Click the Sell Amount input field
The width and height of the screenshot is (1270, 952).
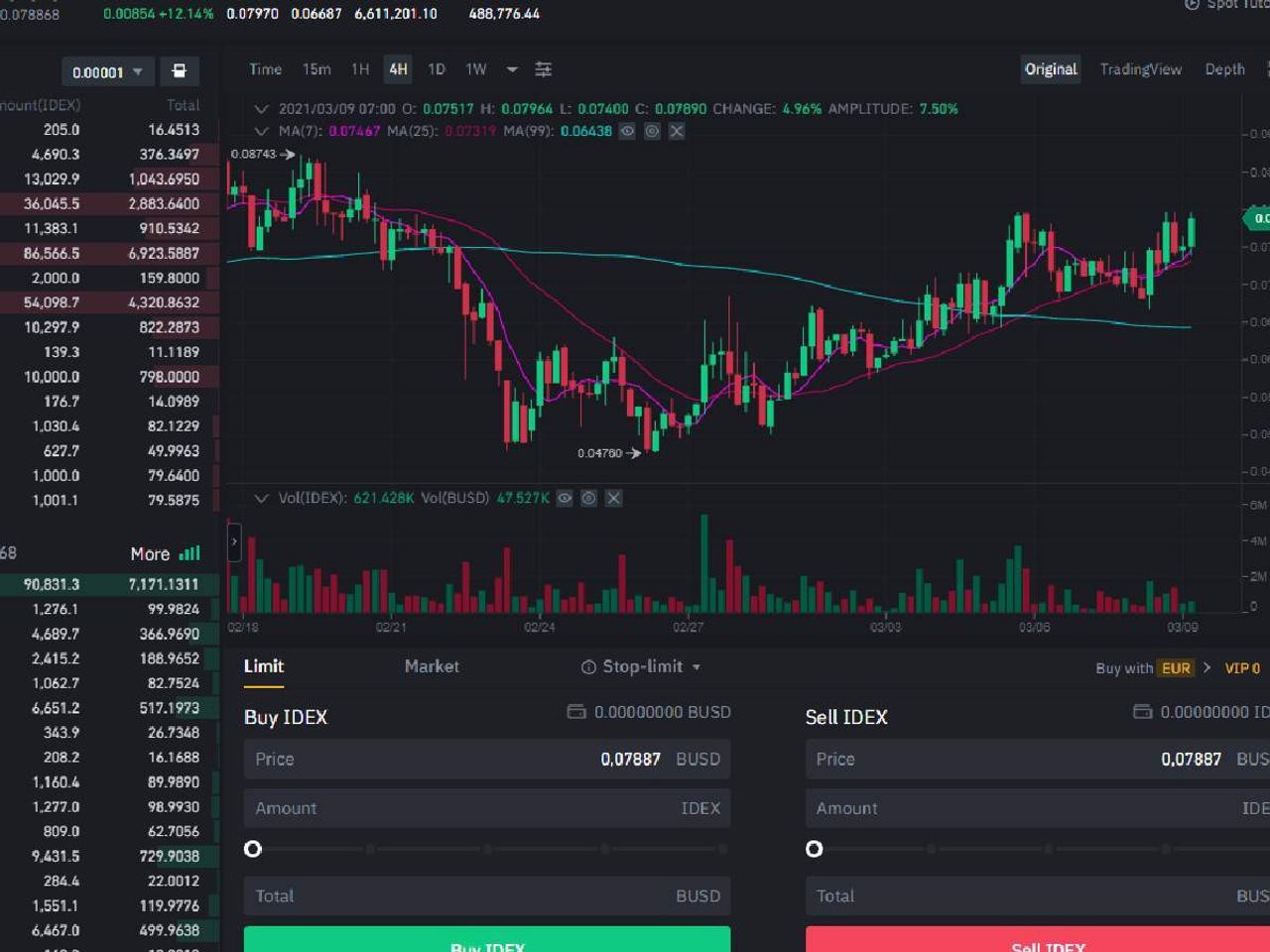(x=1038, y=808)
